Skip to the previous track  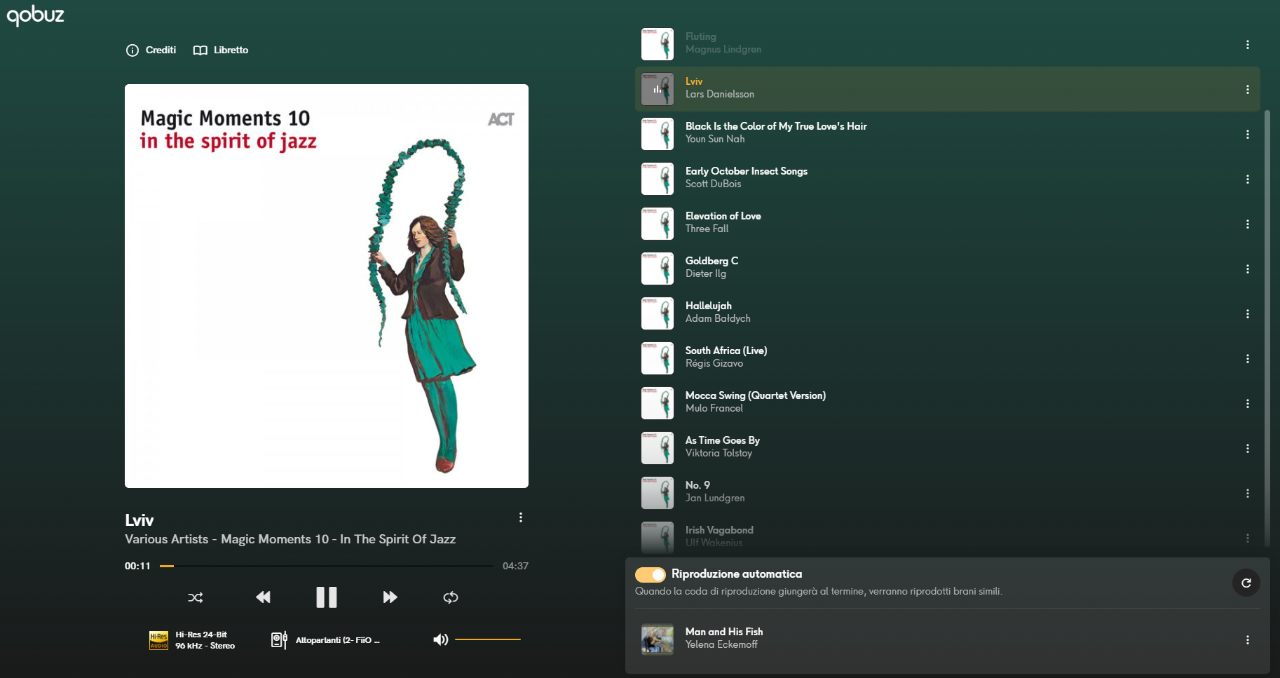click(x=263, y=597)
